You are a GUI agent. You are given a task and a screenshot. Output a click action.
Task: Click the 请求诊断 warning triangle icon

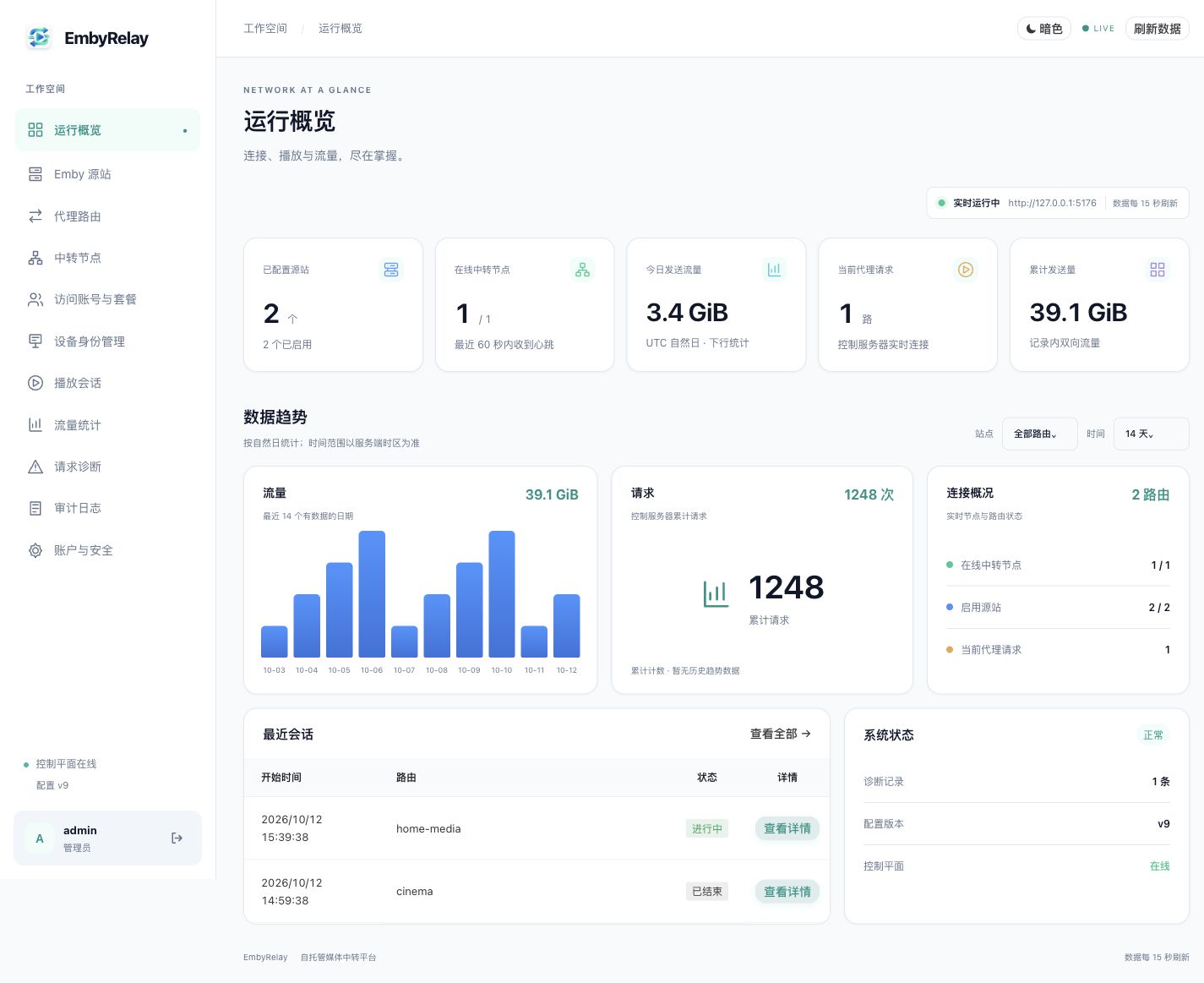coord(35,467)
